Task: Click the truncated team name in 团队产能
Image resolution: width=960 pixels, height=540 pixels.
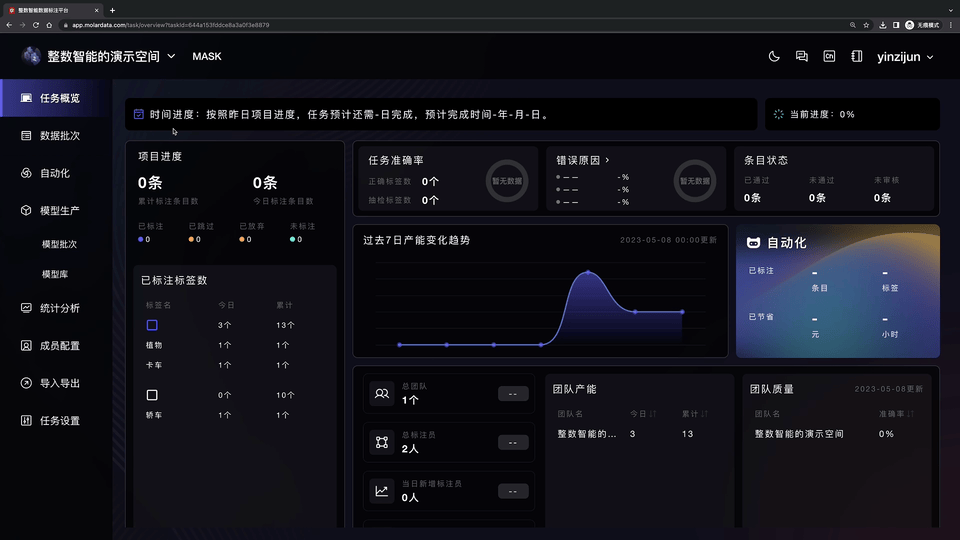Action: point(587,434)
